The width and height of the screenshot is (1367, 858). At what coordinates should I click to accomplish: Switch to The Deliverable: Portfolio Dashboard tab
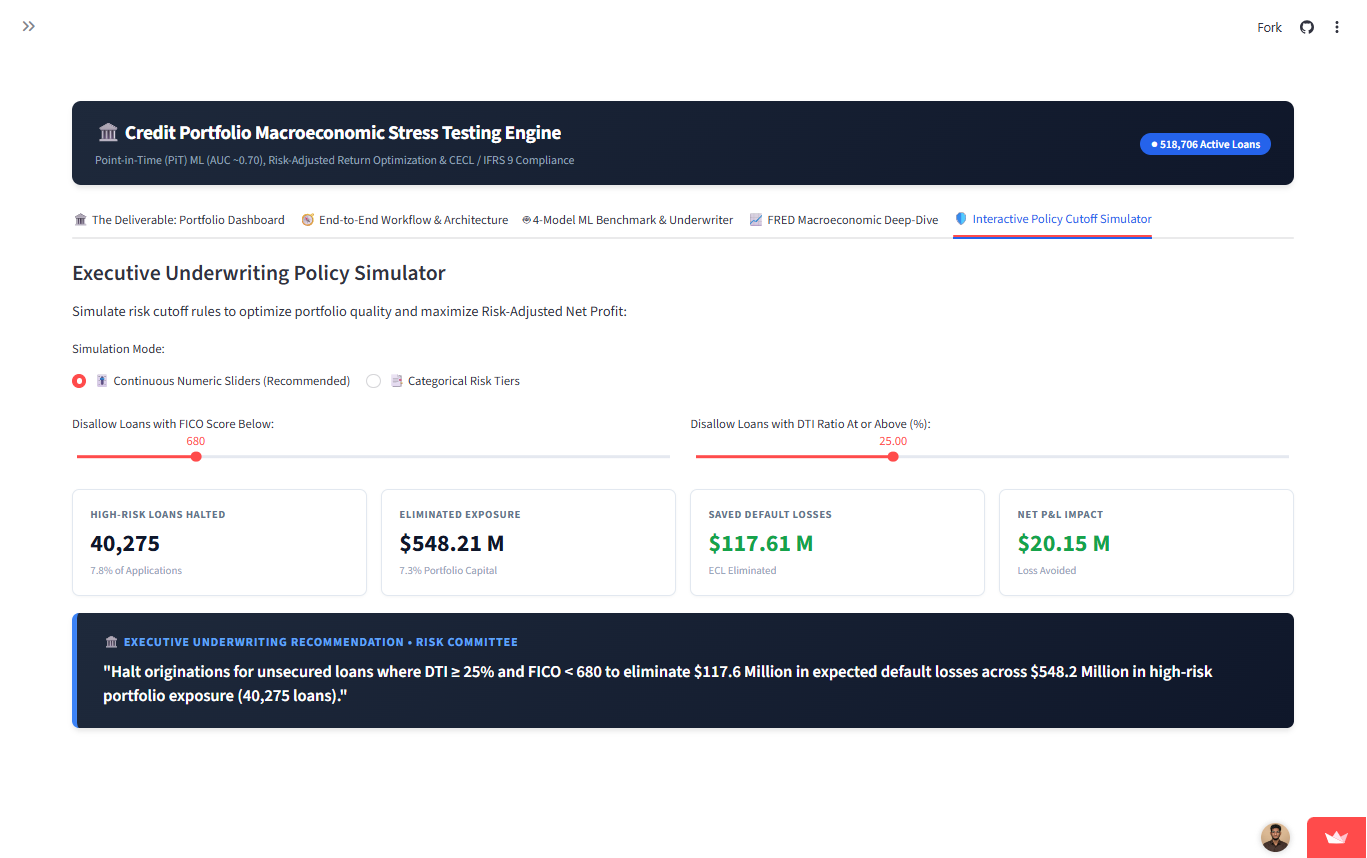[x=179, y=219]
